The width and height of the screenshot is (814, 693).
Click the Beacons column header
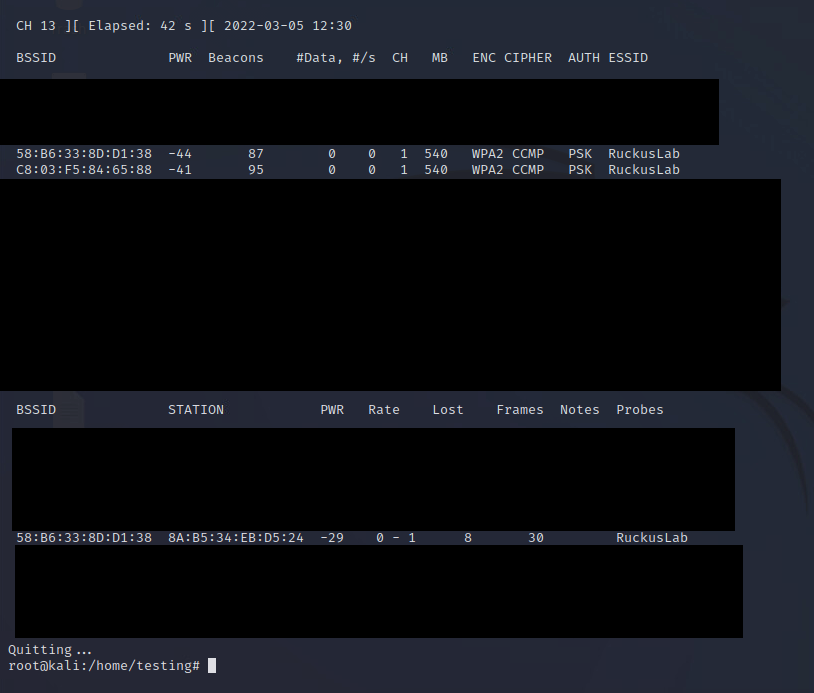point(236,58)
